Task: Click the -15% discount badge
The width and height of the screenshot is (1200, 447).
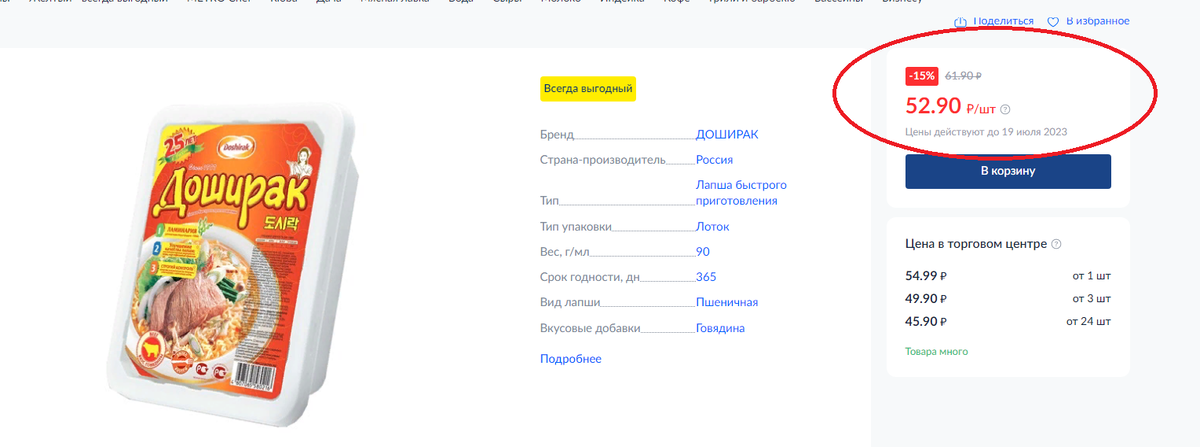Action: (x=921, y=75)
